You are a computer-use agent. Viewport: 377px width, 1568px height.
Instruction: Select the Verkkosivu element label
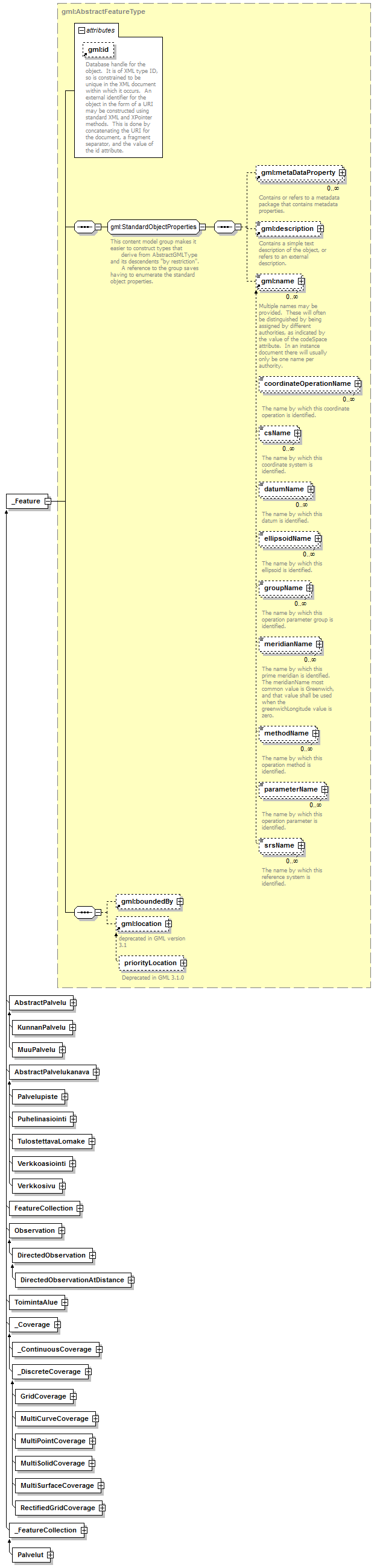[x=37, y=1186]
